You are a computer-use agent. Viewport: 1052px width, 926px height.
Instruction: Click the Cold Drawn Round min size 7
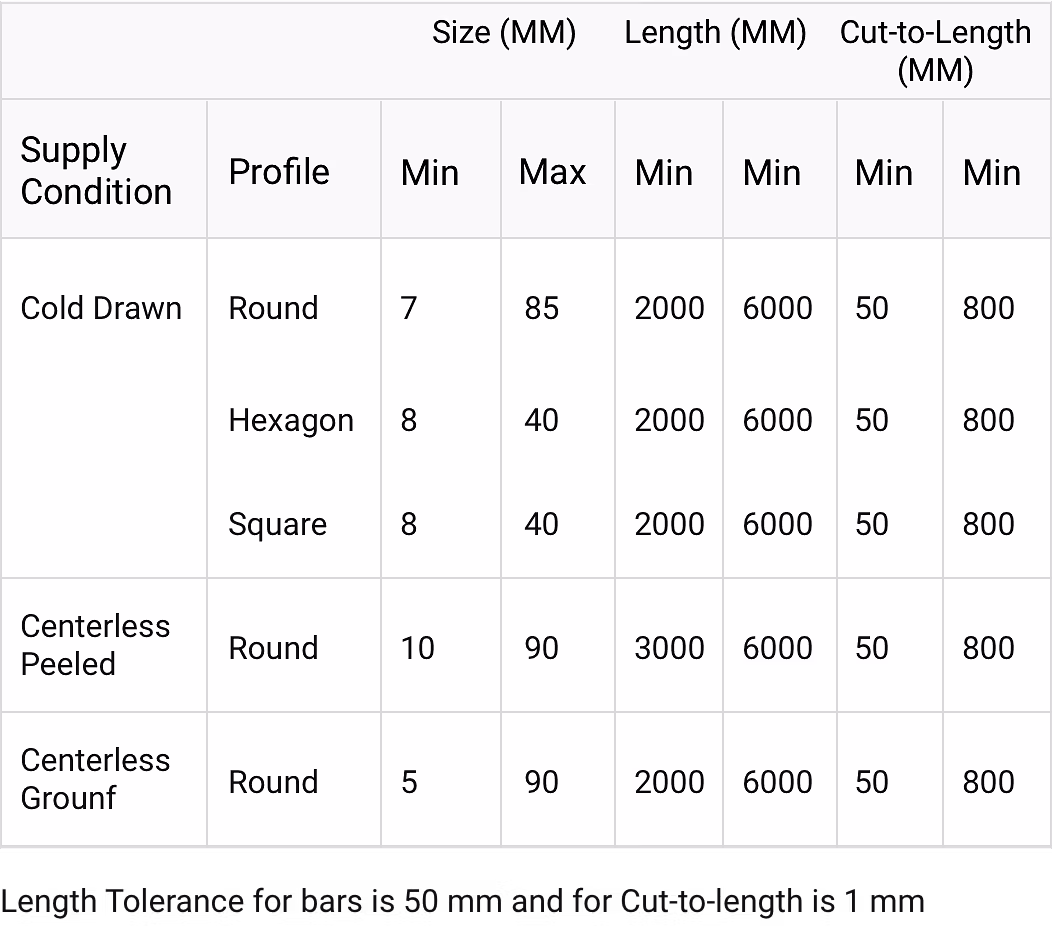point(408,308)
